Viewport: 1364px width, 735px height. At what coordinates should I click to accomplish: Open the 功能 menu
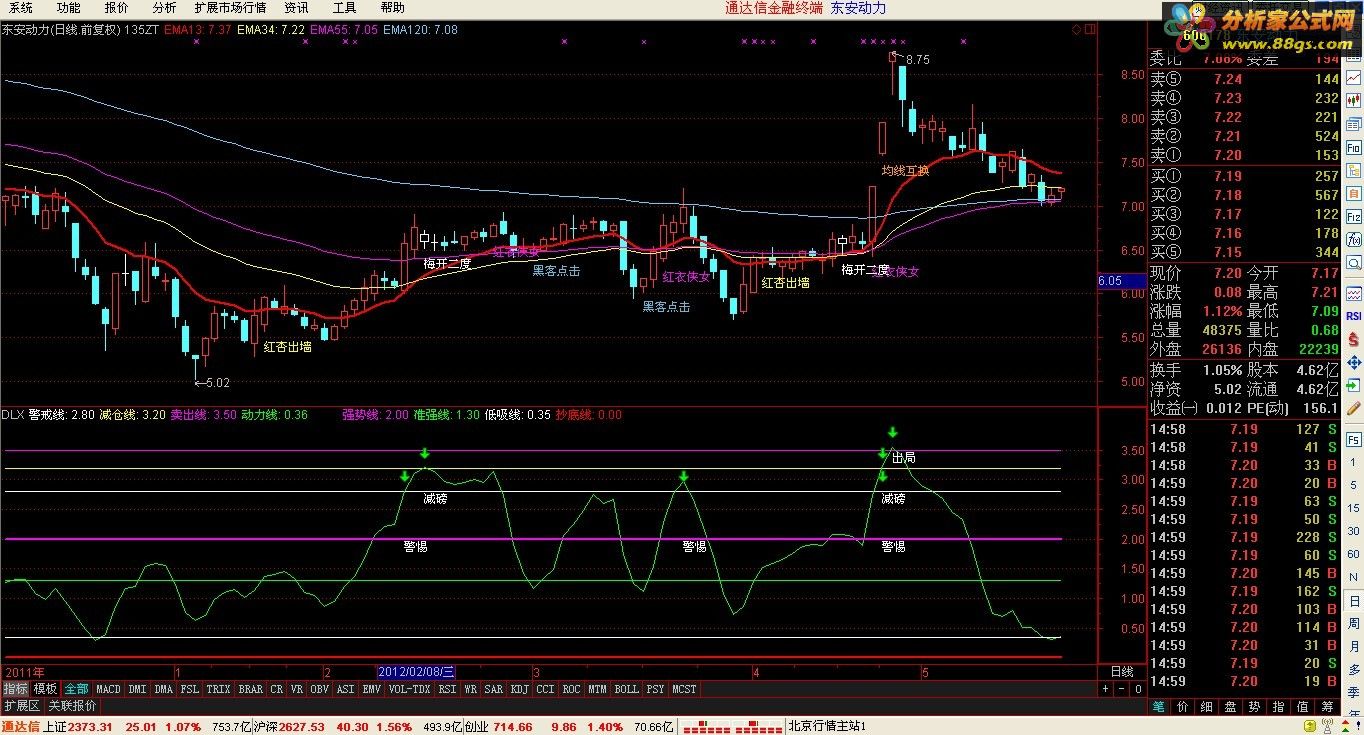tap(68, 7)
